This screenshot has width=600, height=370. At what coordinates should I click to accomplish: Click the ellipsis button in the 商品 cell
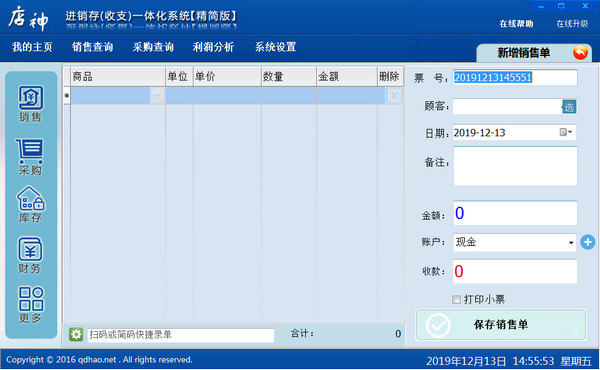point(157,95)
